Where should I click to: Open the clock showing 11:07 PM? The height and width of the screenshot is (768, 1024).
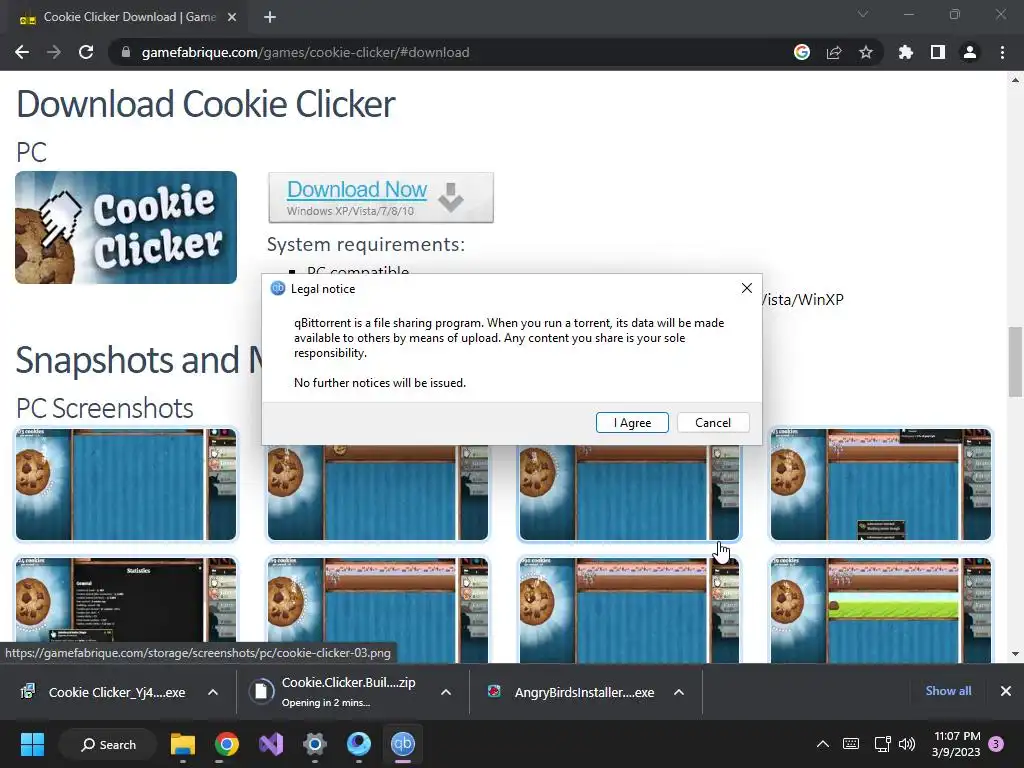957,744
